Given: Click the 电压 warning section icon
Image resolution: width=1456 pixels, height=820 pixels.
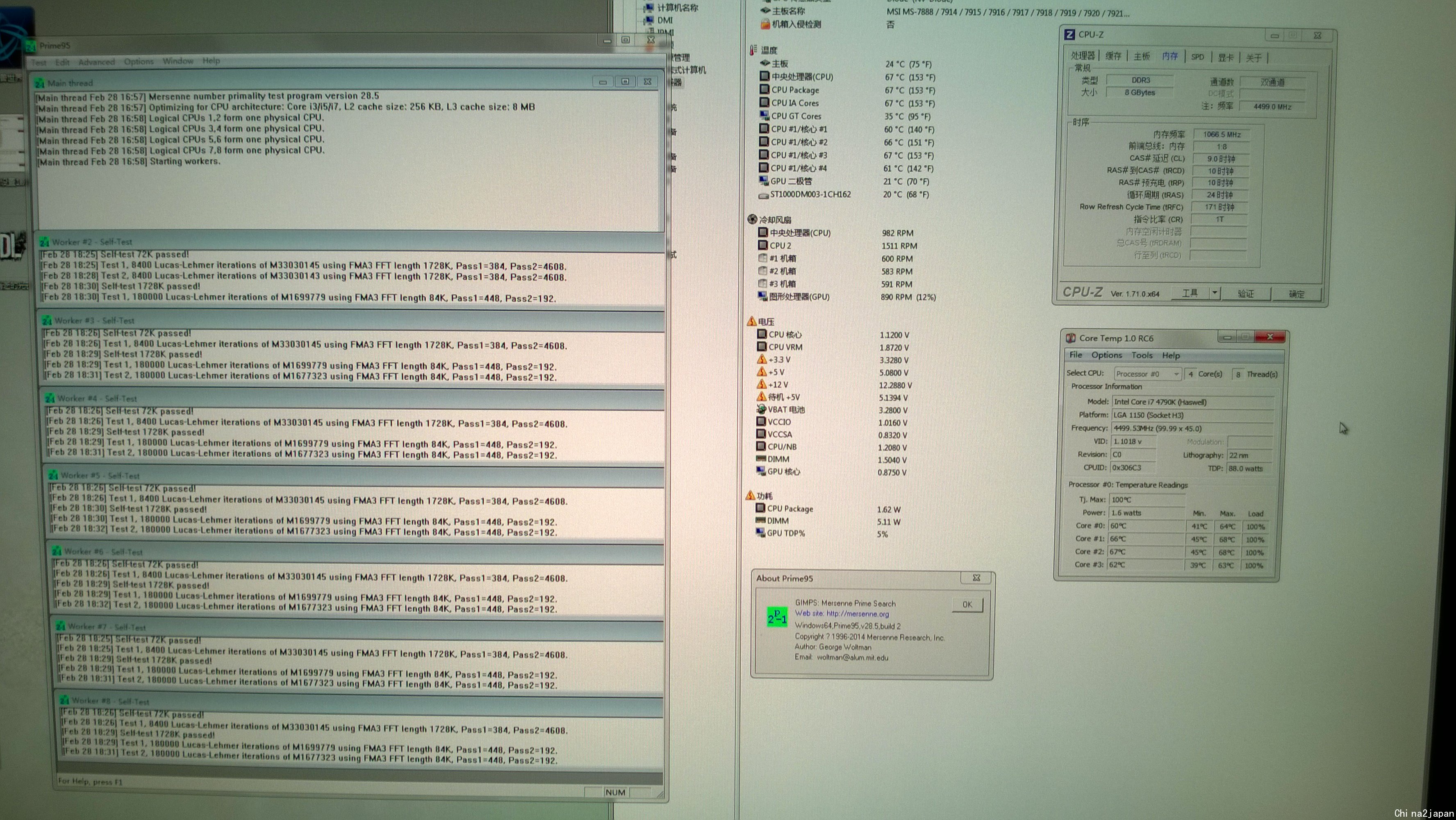Looking at the screenshot, I should point(751,321).
